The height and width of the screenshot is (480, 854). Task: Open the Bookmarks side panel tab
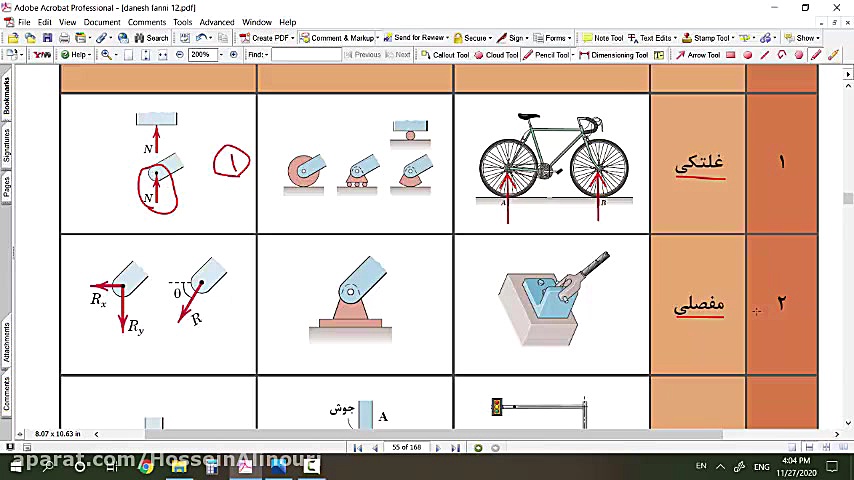[x=6, y=95]
